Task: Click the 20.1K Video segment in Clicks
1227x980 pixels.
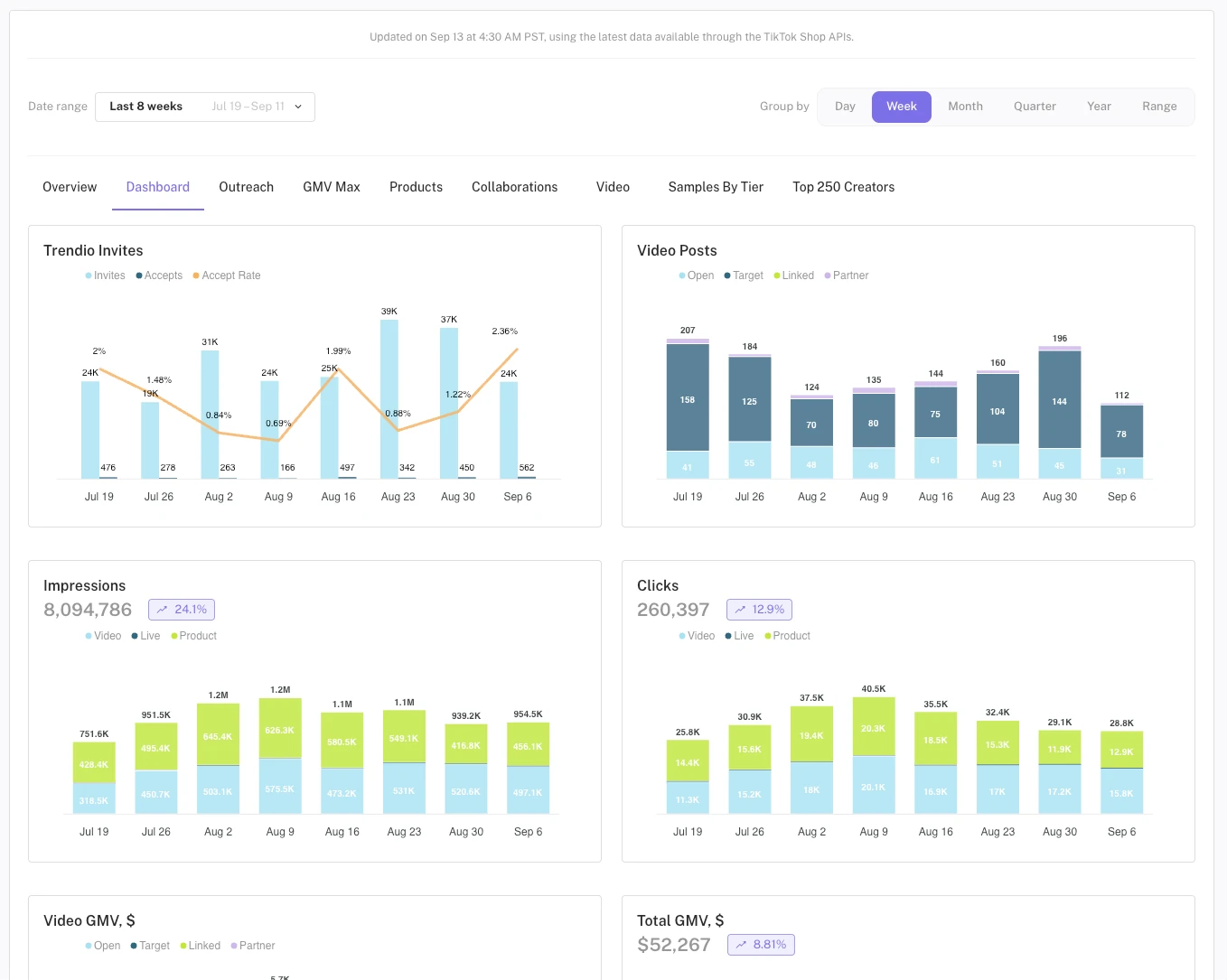Action: [874, 786]
